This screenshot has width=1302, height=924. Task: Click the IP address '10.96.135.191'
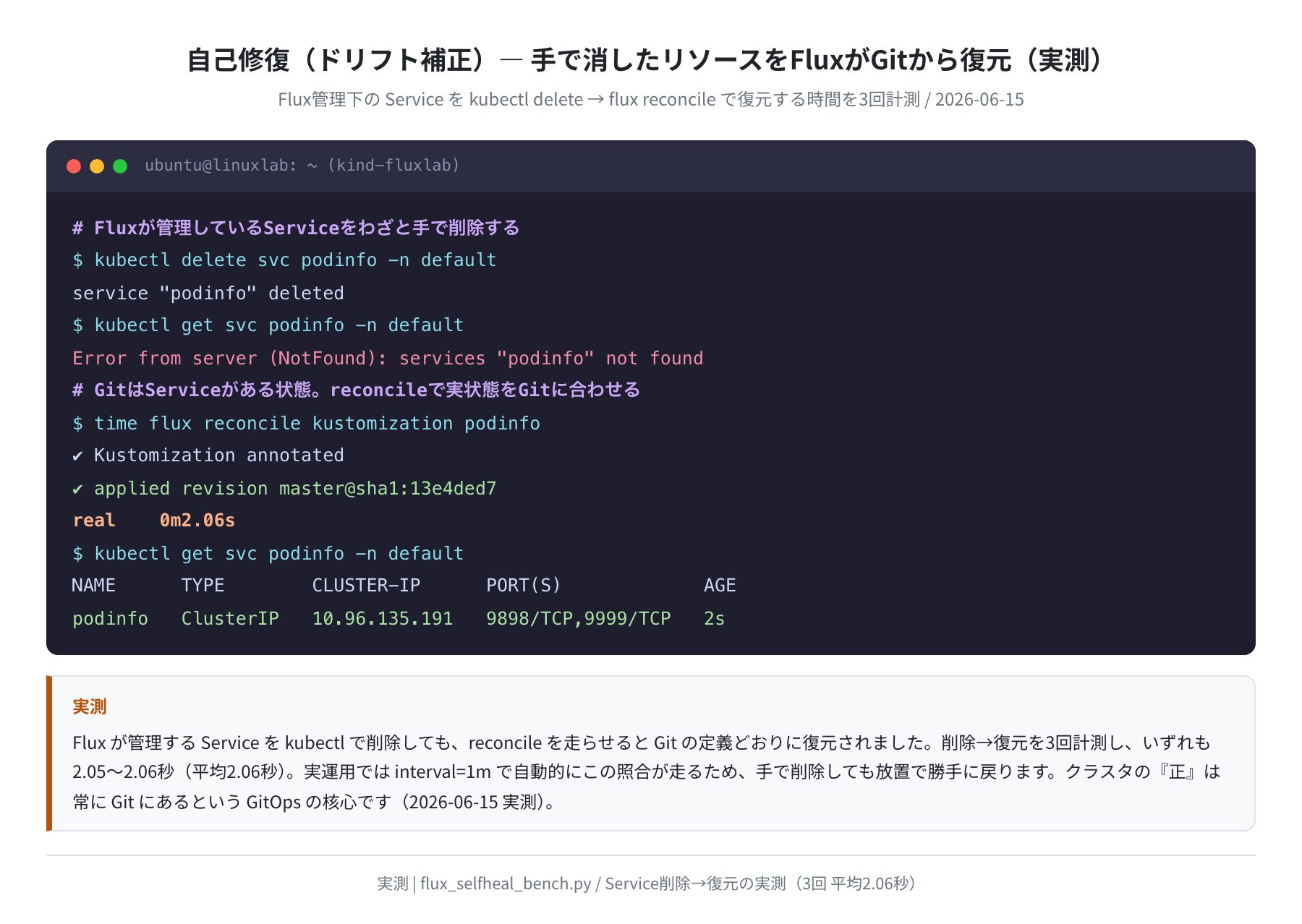point(383,618)
